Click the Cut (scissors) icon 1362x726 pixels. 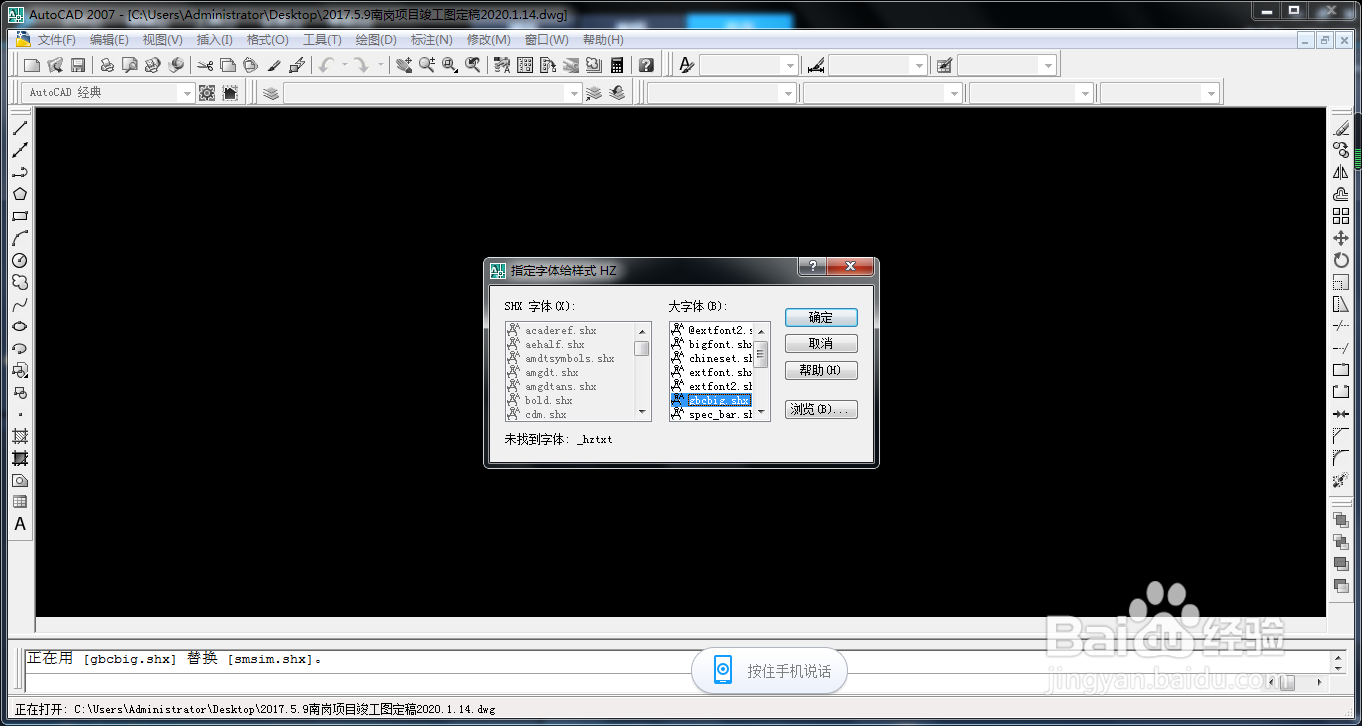click(x=205, y=65)
